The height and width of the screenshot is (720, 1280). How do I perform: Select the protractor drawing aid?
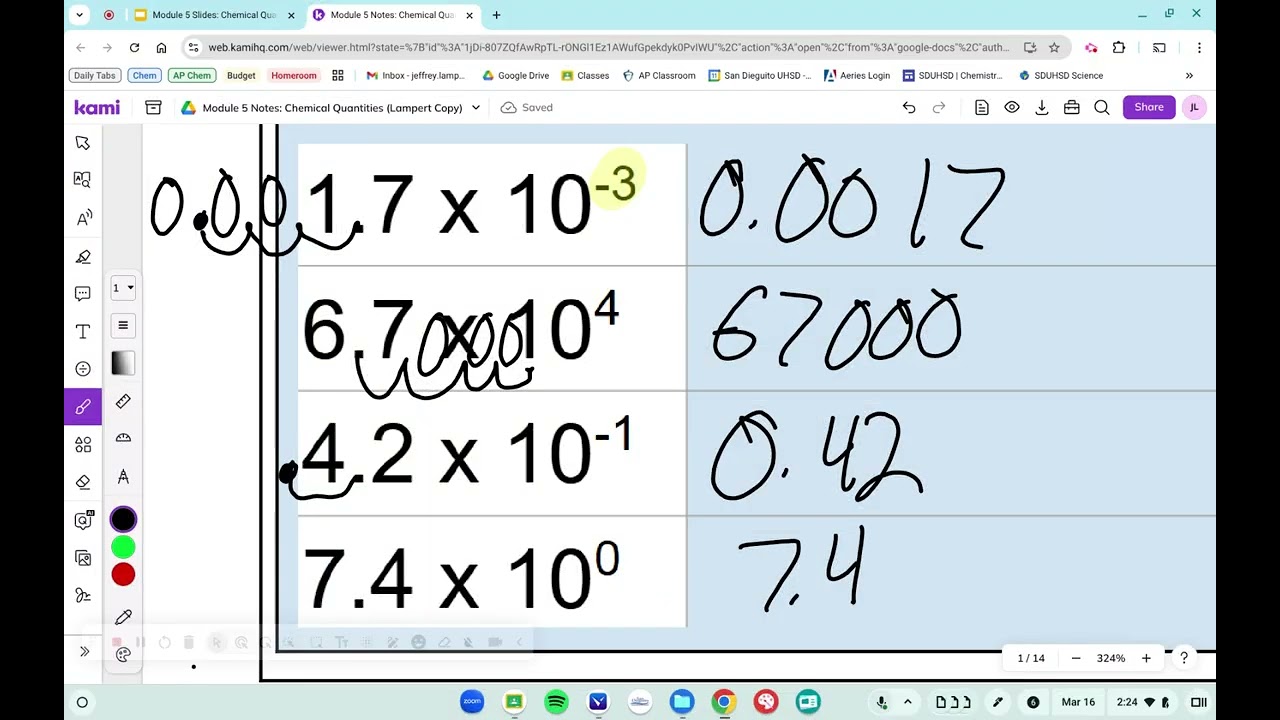[x=123, y=438]
